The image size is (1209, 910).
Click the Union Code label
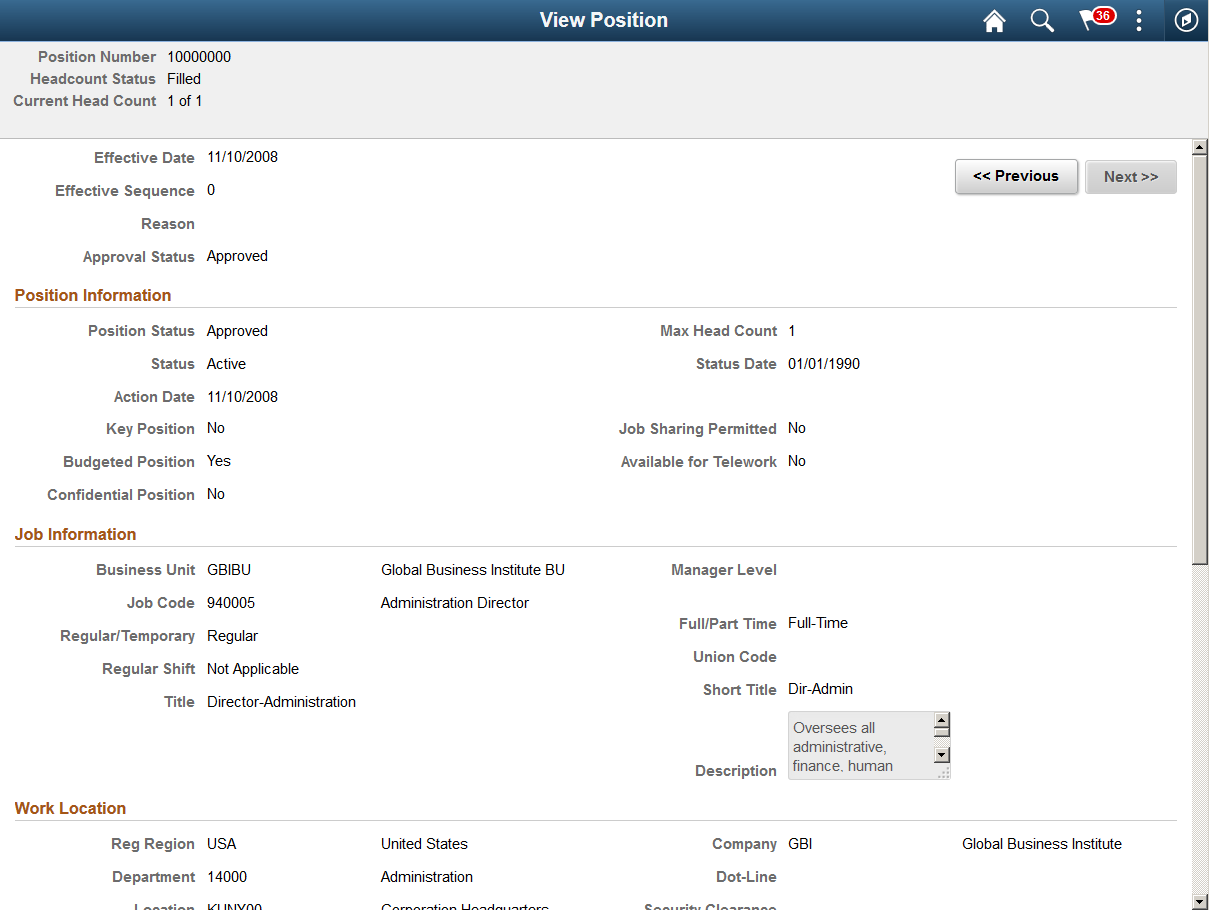[x=735, y=657]
